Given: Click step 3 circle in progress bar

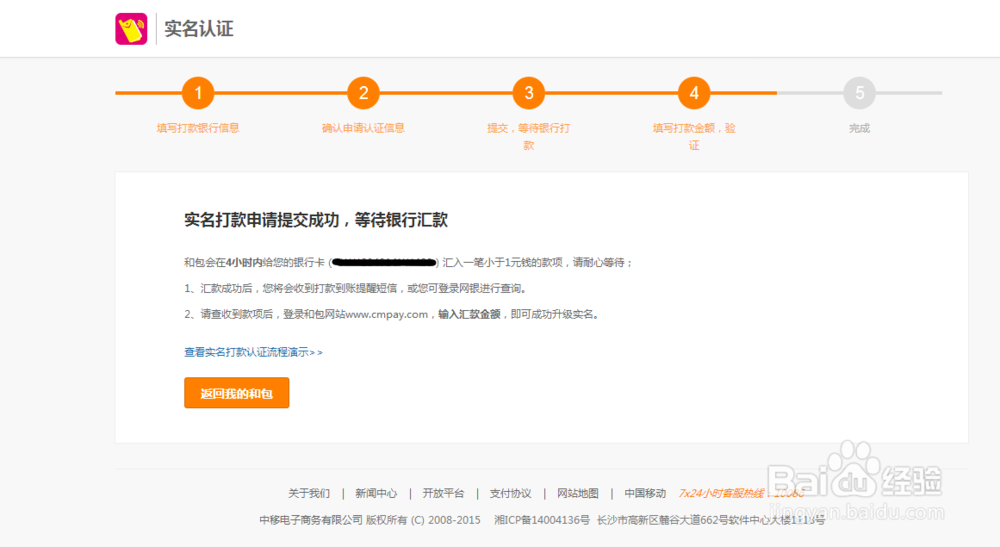Looking at the screenshot, I should coord(529,93).
